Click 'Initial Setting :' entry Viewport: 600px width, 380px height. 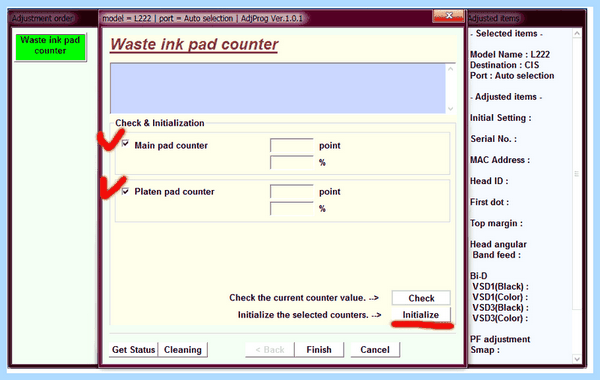pos(501,118)
